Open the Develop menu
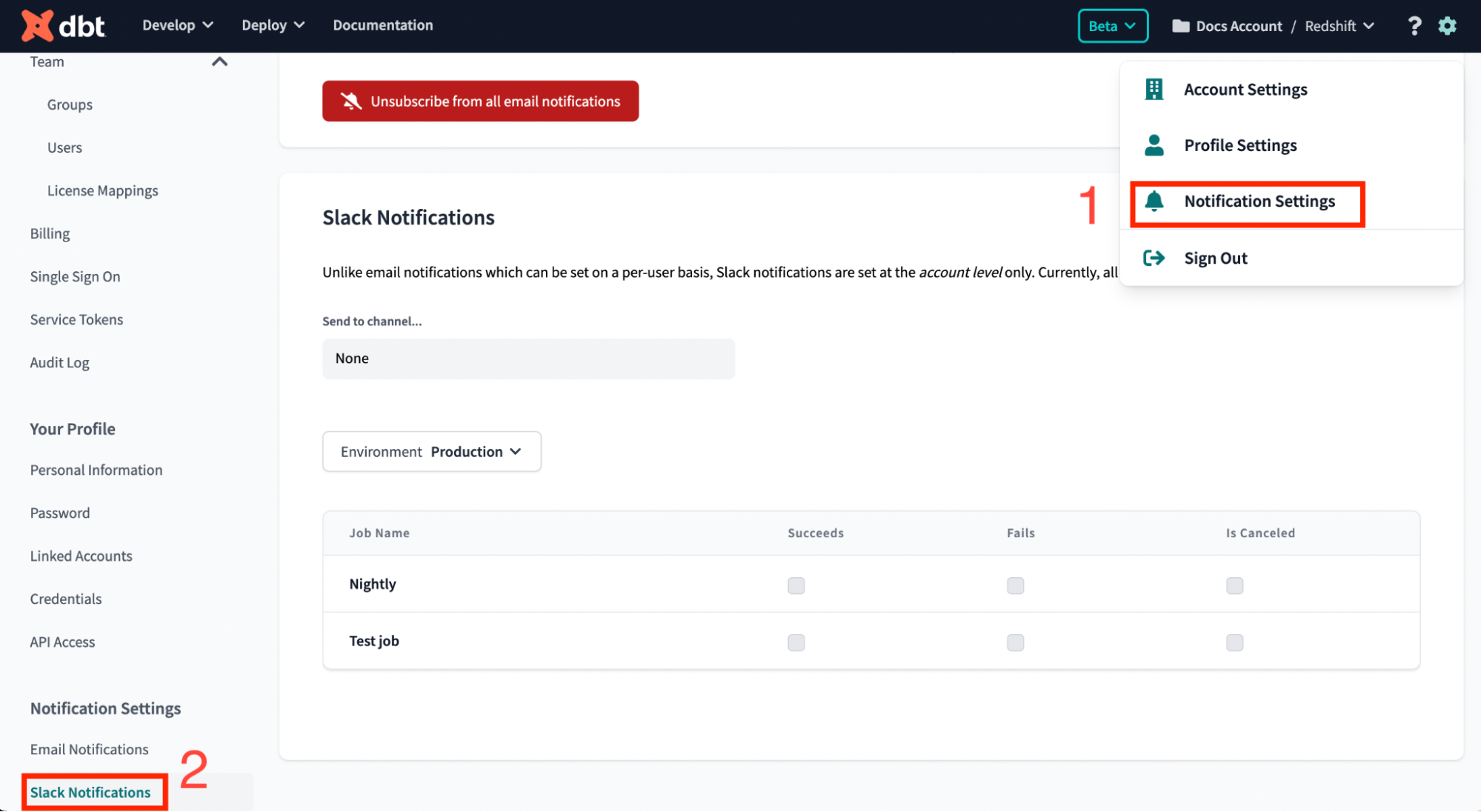Screen dimensions: 1481x812 [178, 25]
